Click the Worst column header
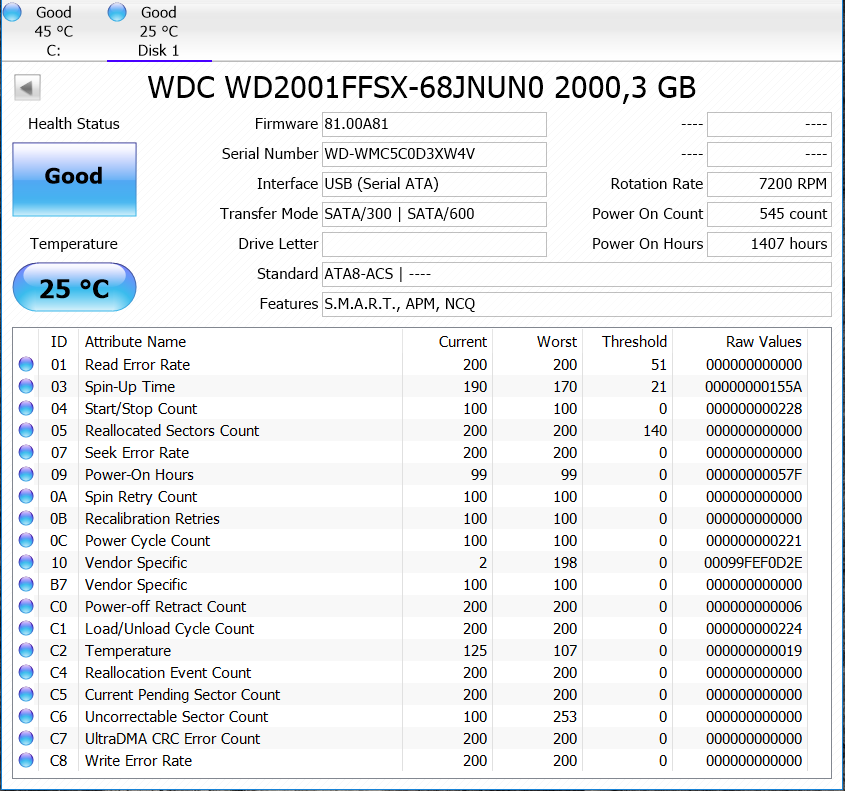The height and width of the screenshot is (791, 845). pos(537,342)
